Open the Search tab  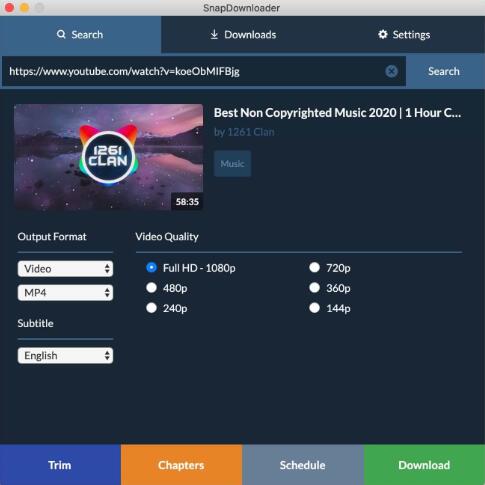tap(80, 35)
